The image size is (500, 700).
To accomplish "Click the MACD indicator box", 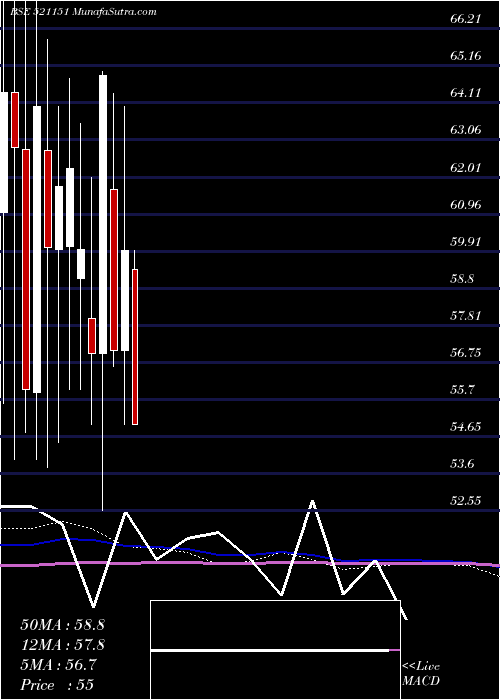I will click(x=275, y=650).
